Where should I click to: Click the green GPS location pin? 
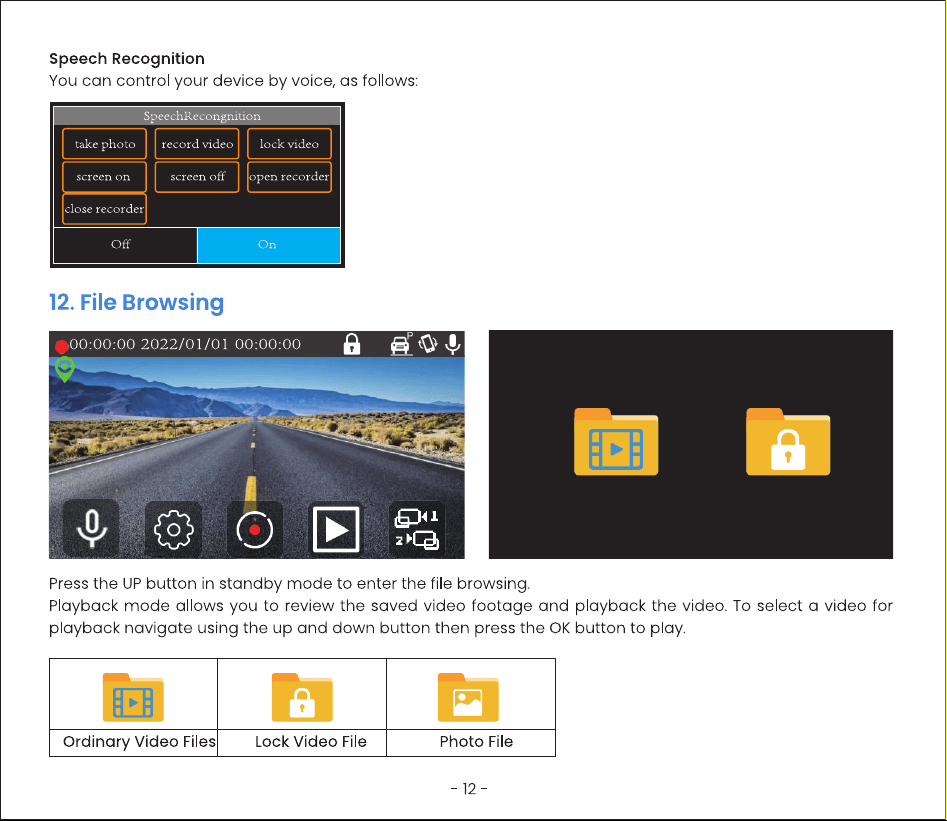[x=65, y=369]
